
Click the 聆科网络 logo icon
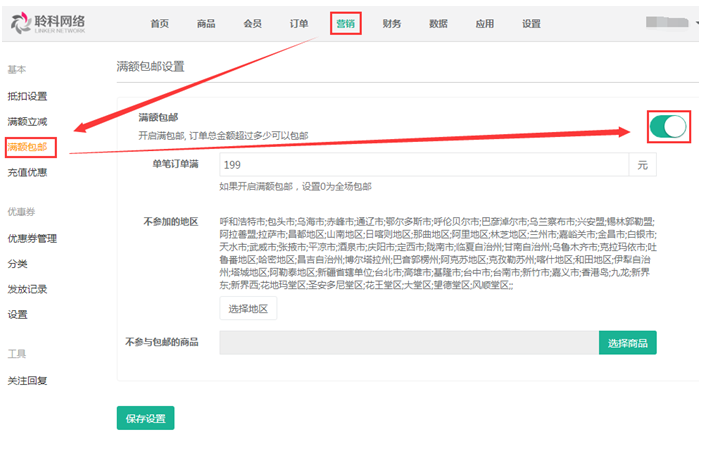[x=22, y=24]
